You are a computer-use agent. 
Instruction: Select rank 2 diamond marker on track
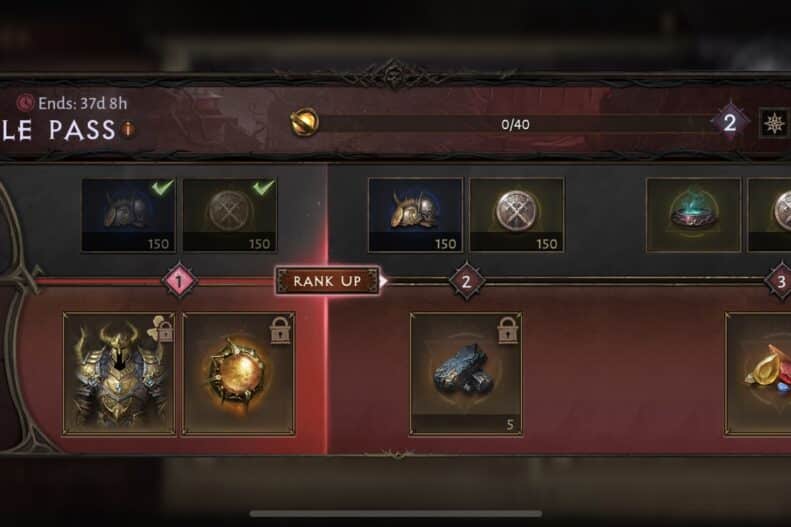[x=466, y=281]
